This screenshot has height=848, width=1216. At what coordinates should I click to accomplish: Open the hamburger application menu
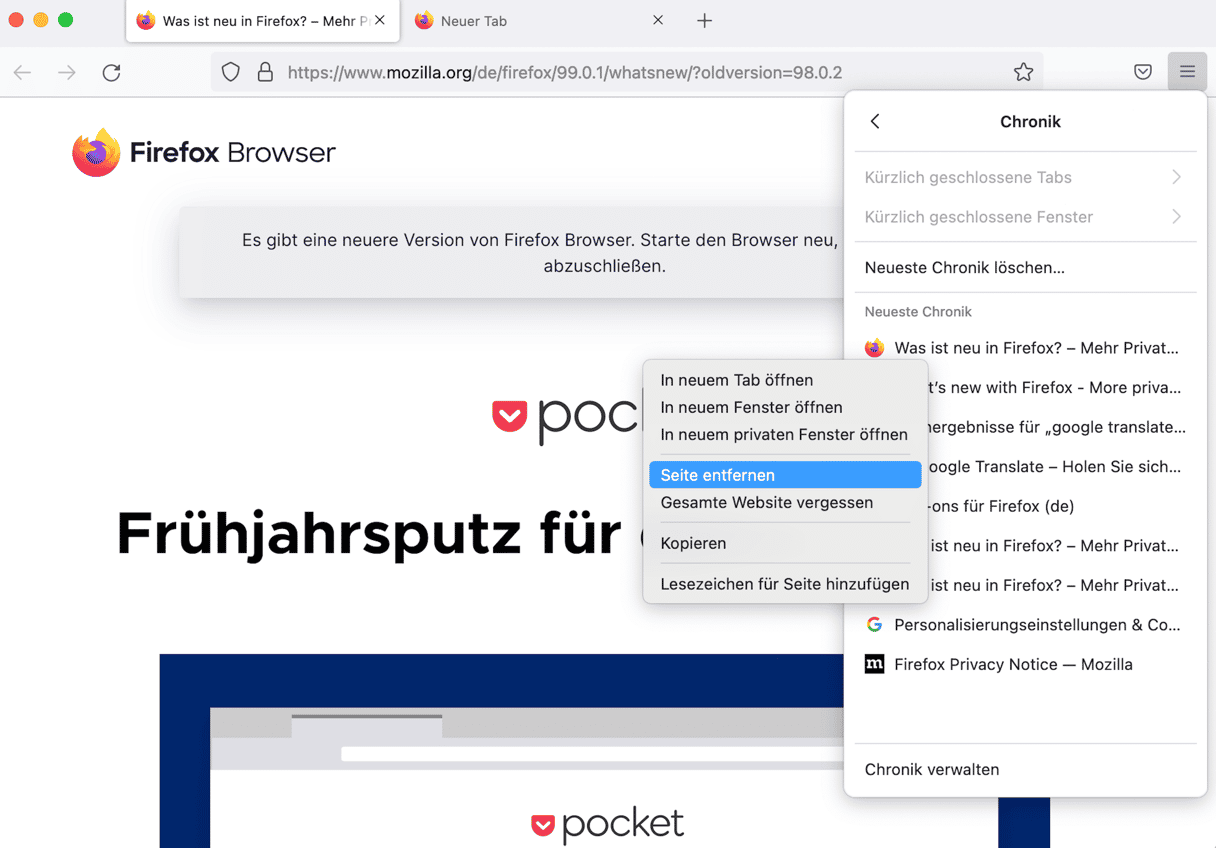1187,72
